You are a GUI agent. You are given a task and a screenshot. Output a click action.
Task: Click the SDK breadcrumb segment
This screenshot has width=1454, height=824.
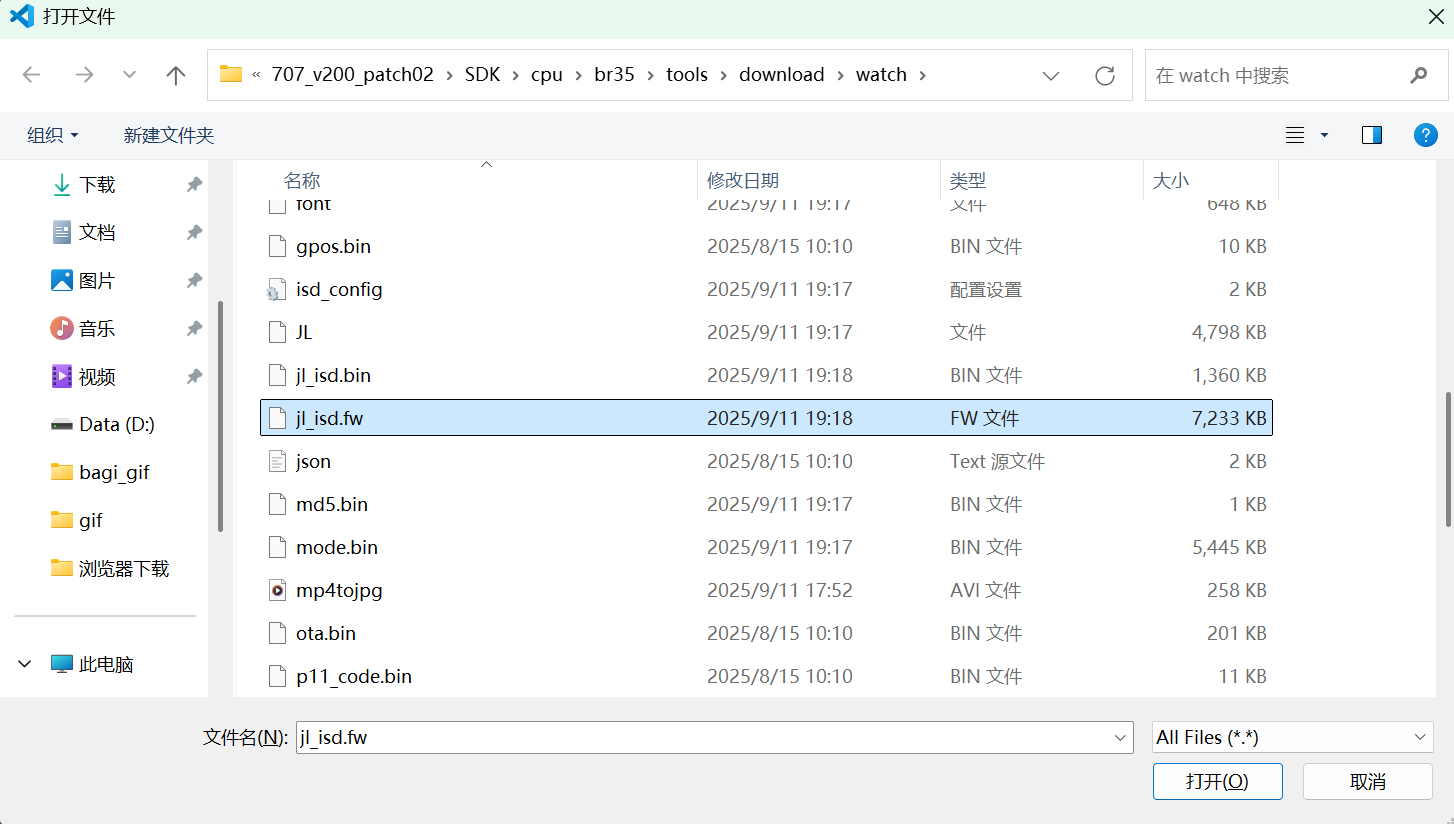(x=483, y=75)
